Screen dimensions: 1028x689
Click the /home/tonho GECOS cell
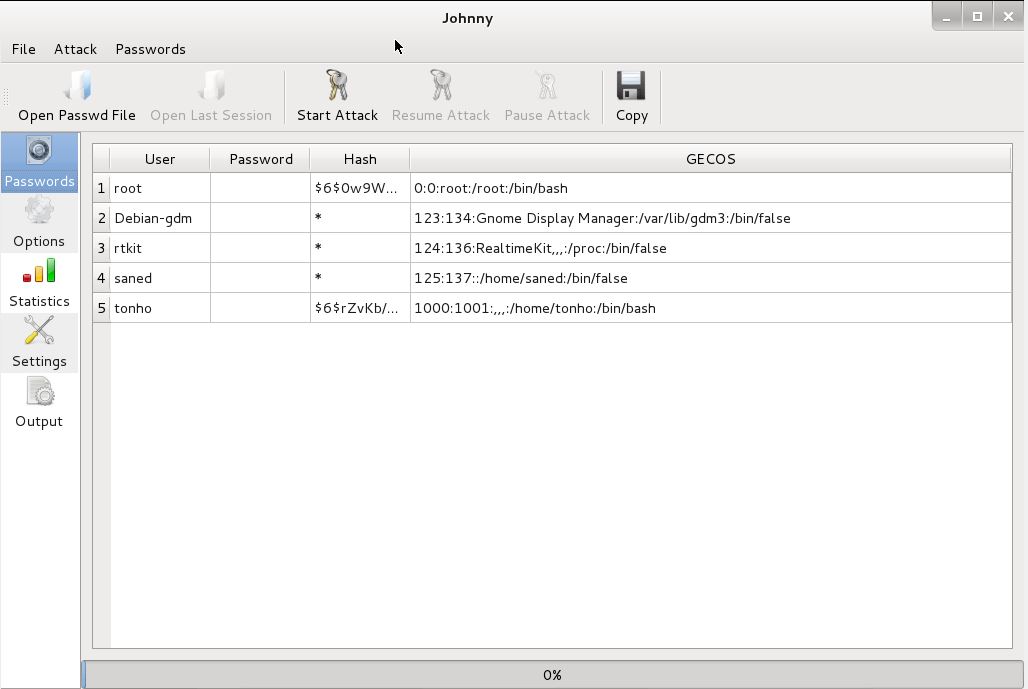pos(711,308)
